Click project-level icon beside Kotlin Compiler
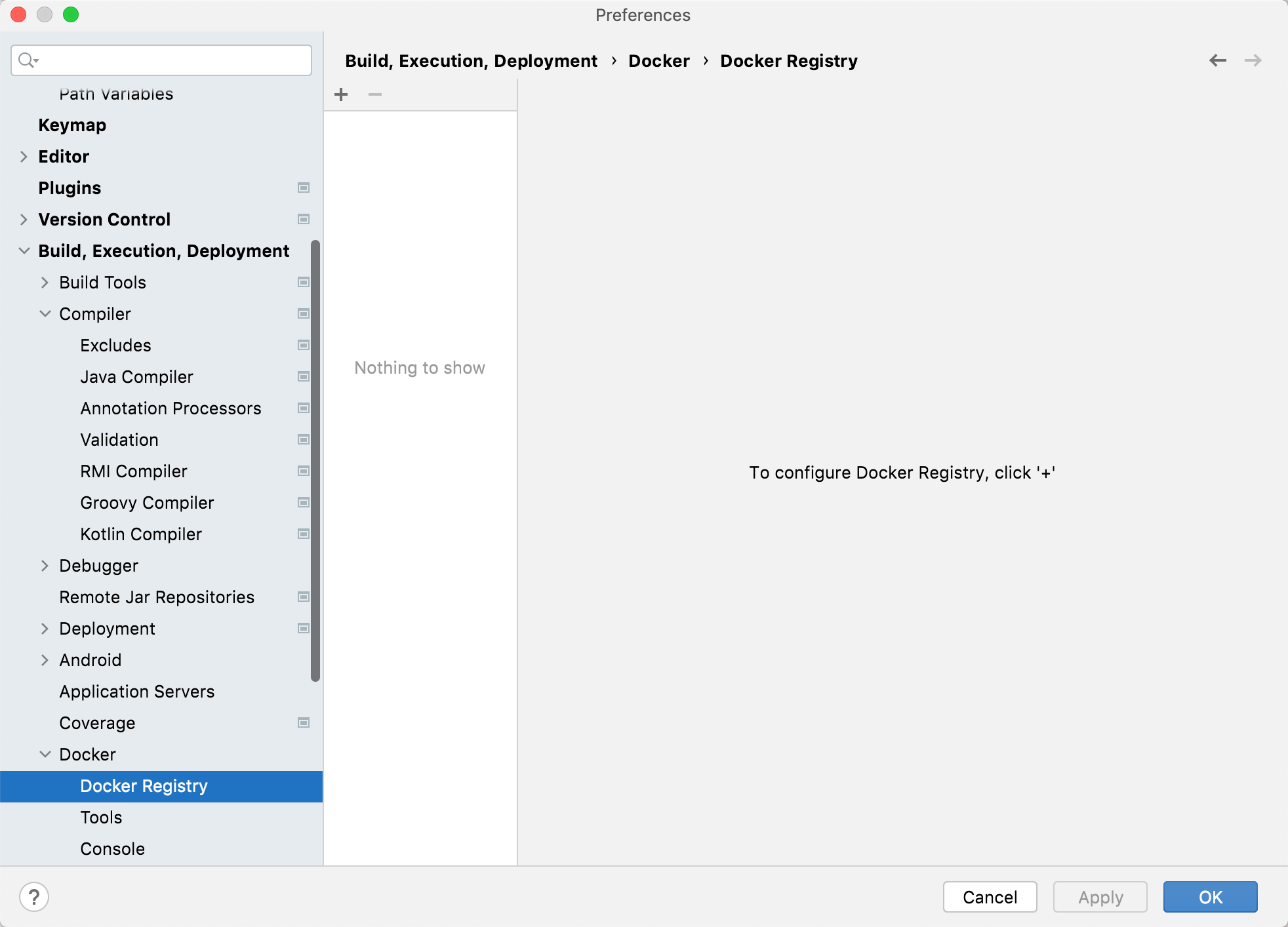1288x927 pixels. pos(304,534)
